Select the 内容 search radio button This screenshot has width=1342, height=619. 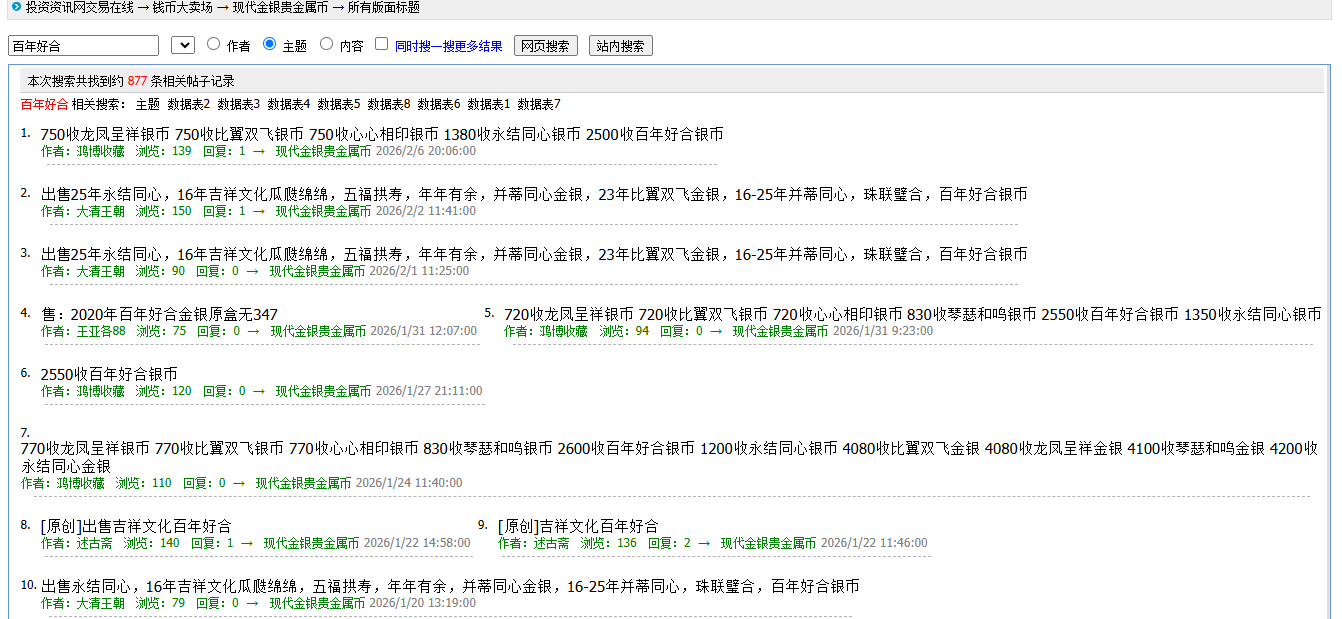click(325, 42)
